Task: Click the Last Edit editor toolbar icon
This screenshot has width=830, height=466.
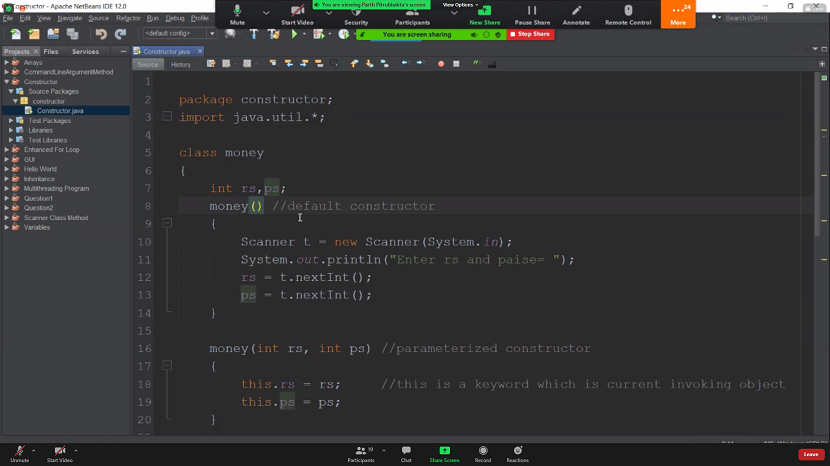Action: click(211, 64)
